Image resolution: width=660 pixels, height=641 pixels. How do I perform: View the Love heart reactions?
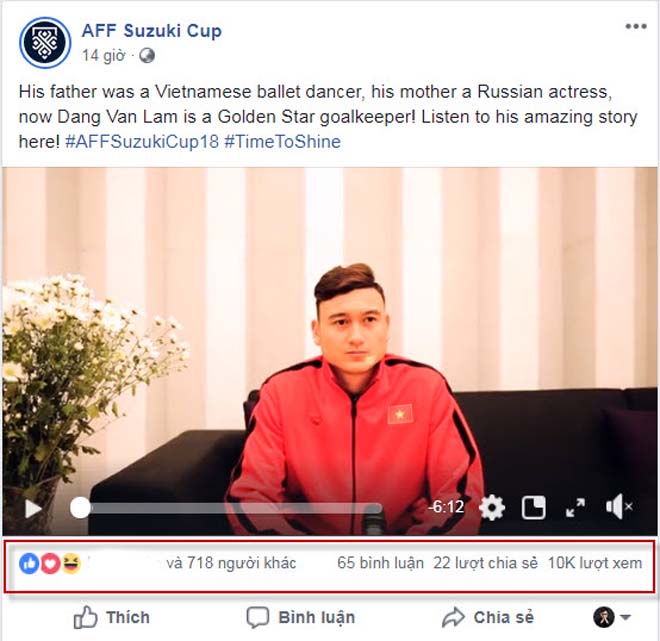pos(50,563)
